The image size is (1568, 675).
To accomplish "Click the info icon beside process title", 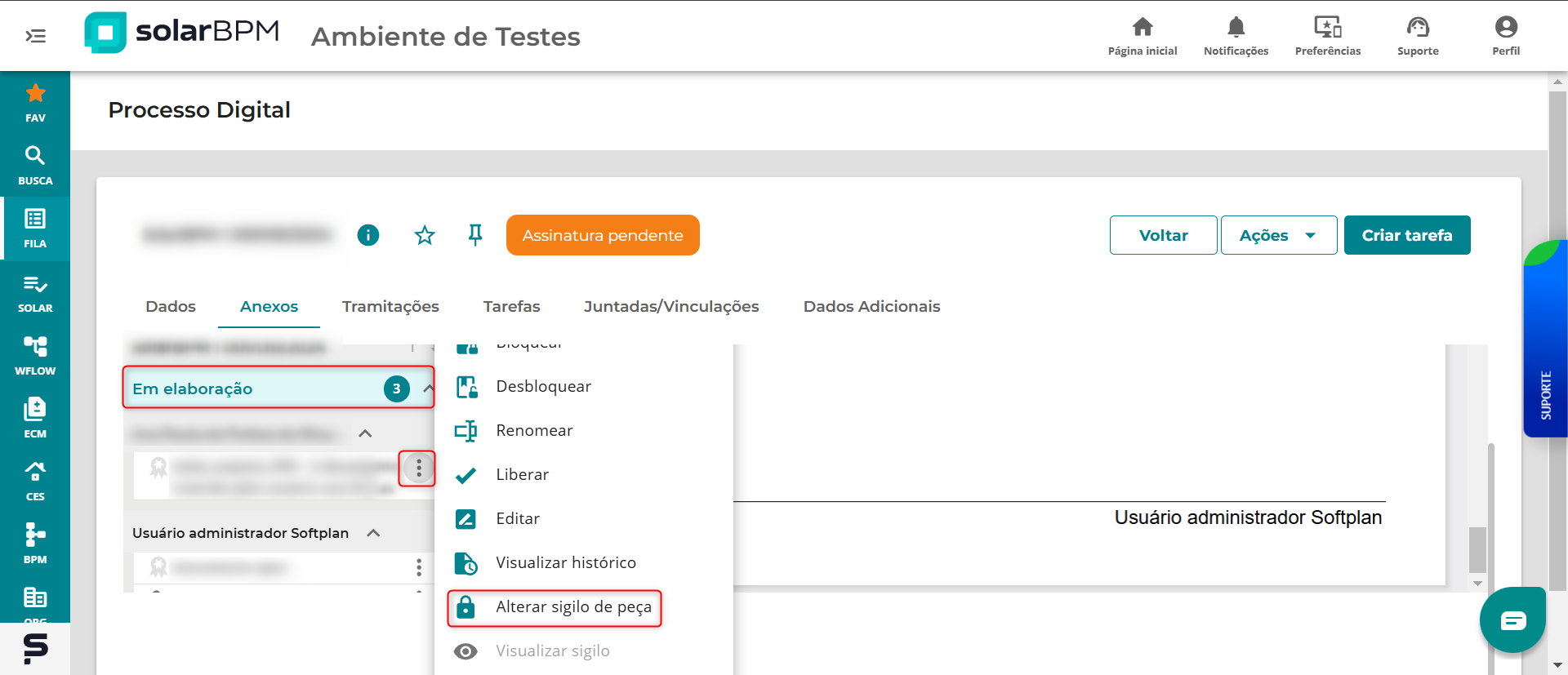I will [x=368, y=236].
